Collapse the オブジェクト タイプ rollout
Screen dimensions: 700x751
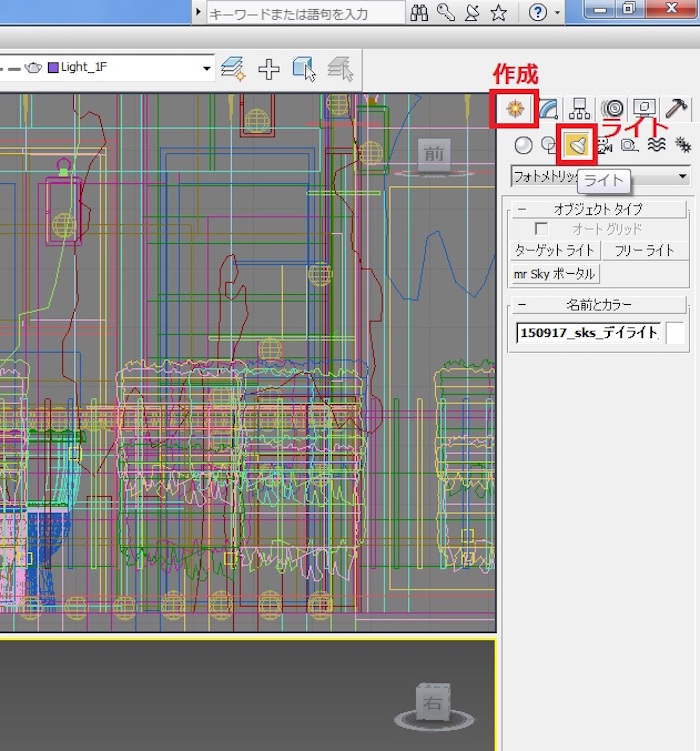click(598, 209)
